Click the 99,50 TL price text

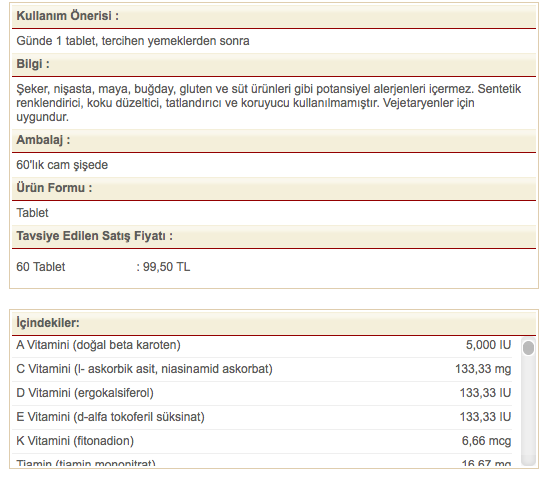tap(166, 267)
